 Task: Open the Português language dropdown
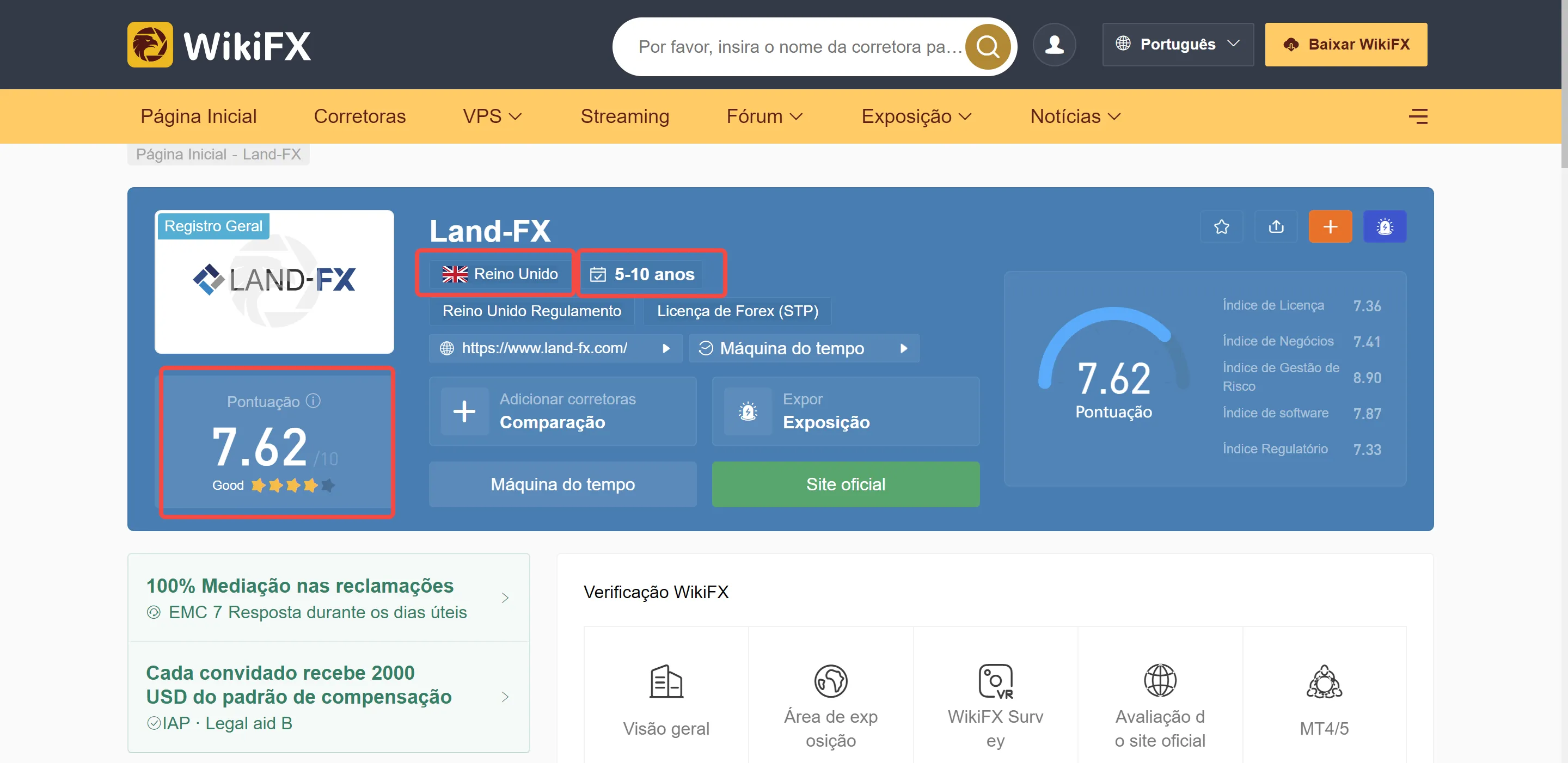click(x=1177, y=45)
